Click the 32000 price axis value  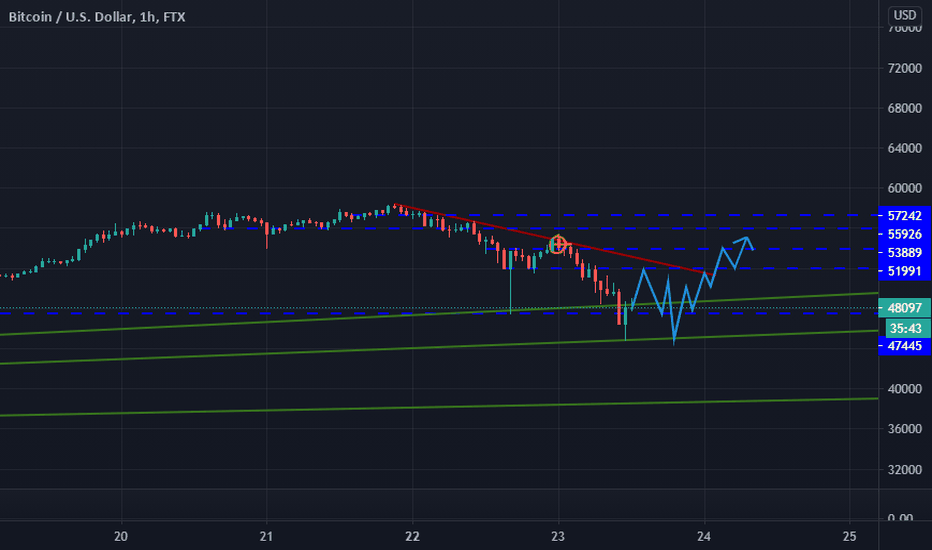pos(904,470)
